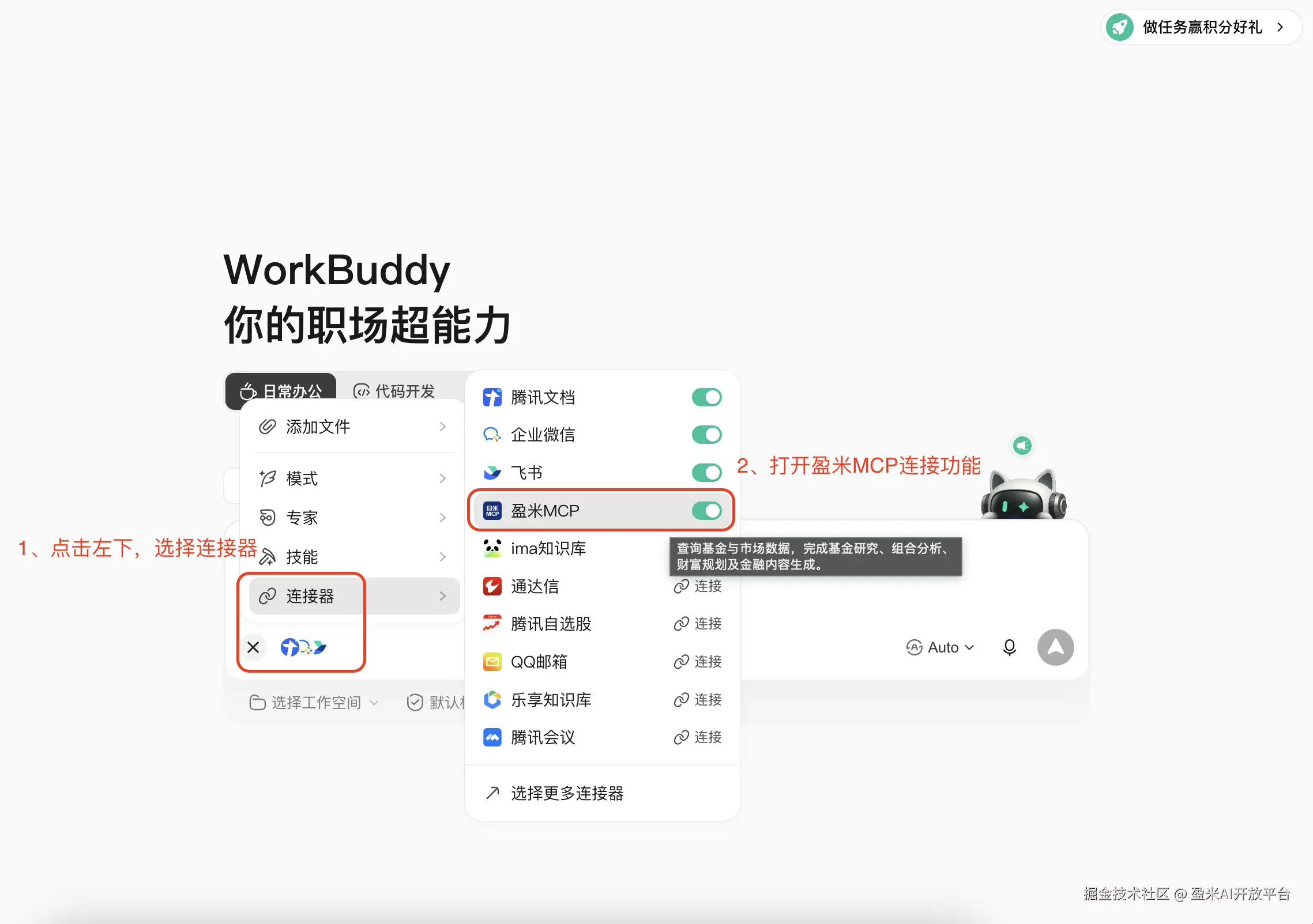Image resolution: width=1313 pixels, height=924 pixels.
Task: Click the shield check icon near 默认
Action: pyautogui.click(x=415, y=703)
